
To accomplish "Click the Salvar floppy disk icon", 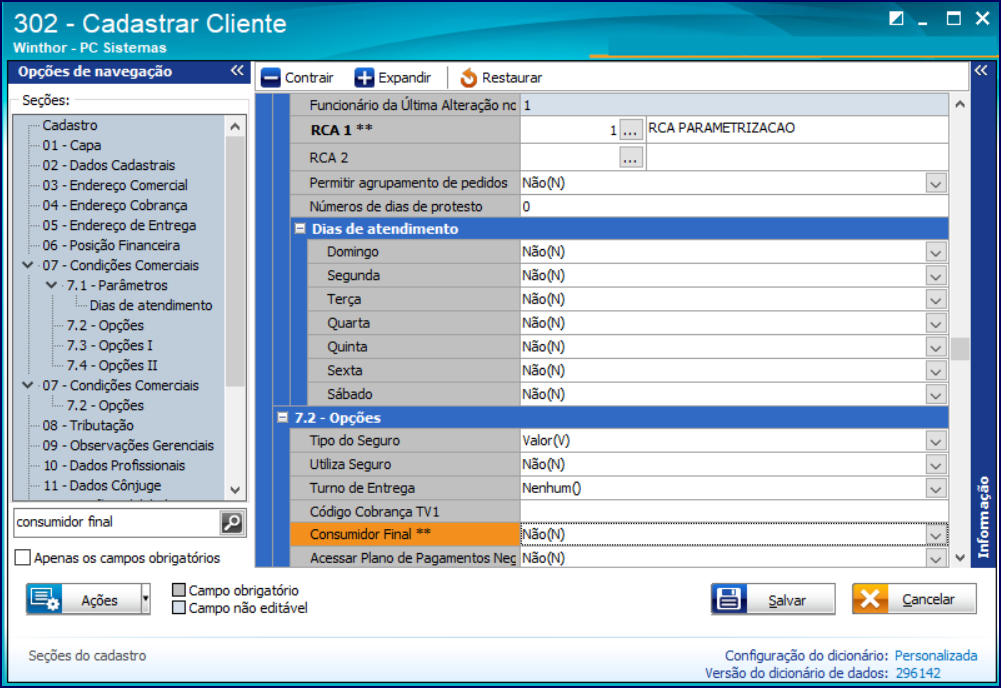I will [x=728, y=599].
